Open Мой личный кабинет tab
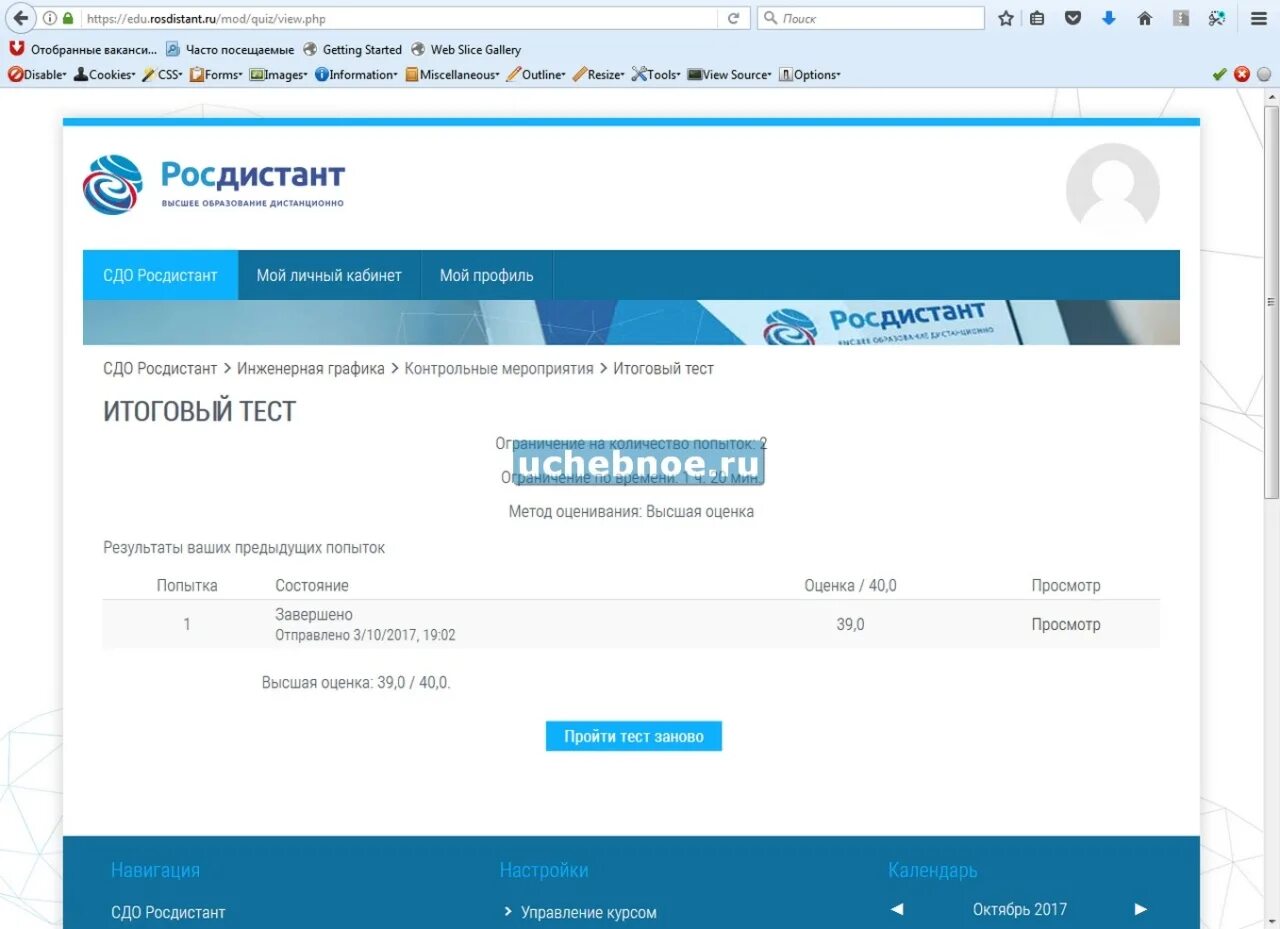The width and height of the screenshot is (1280, 929). 329,275
